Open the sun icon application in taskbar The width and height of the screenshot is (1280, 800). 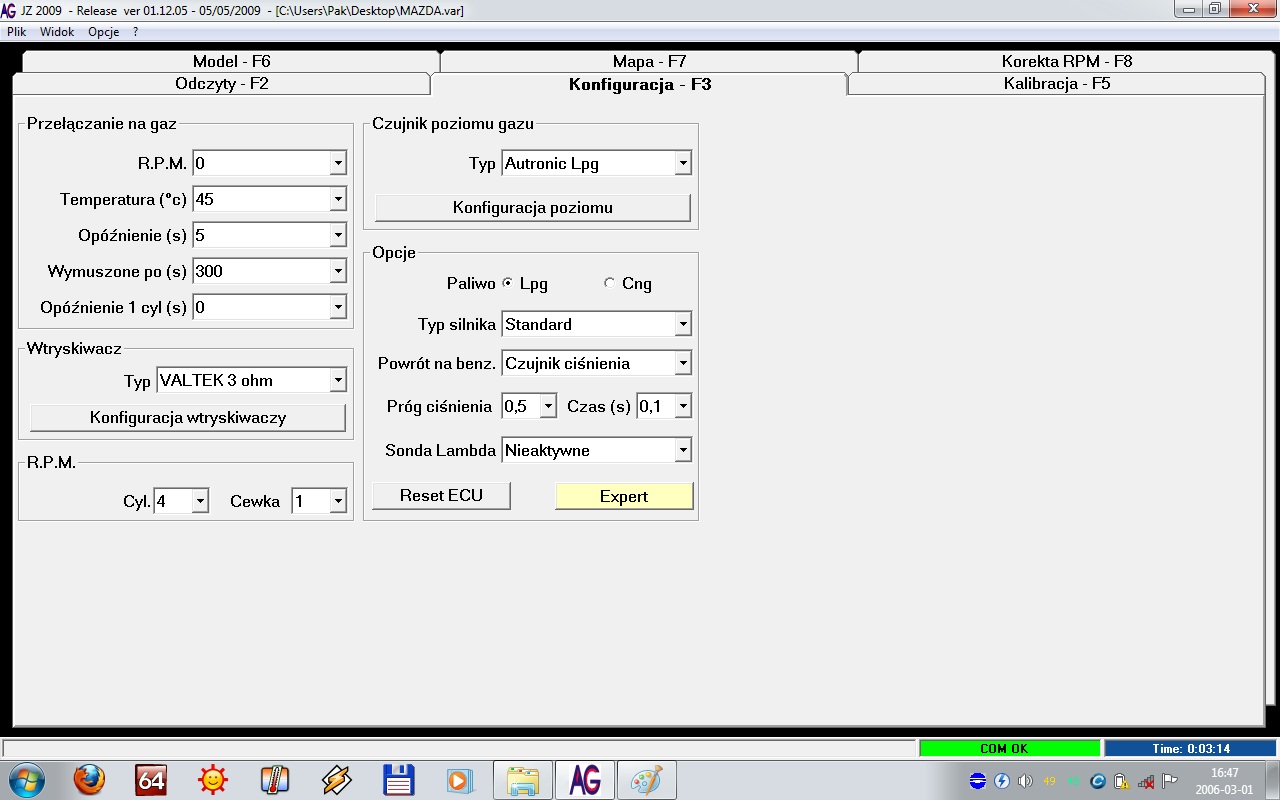[213, 779]
